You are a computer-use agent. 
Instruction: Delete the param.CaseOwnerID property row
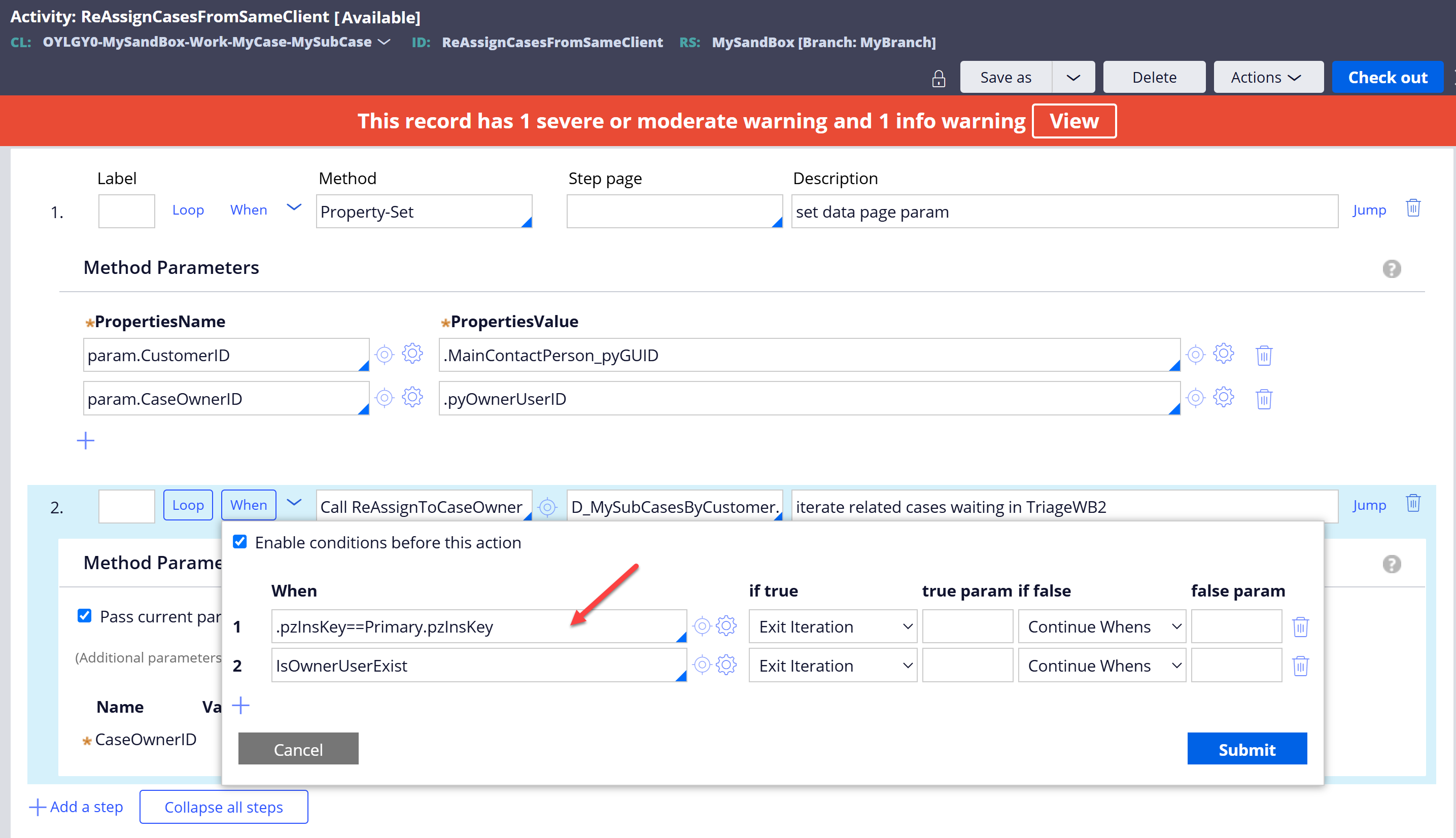point(1264,399)
